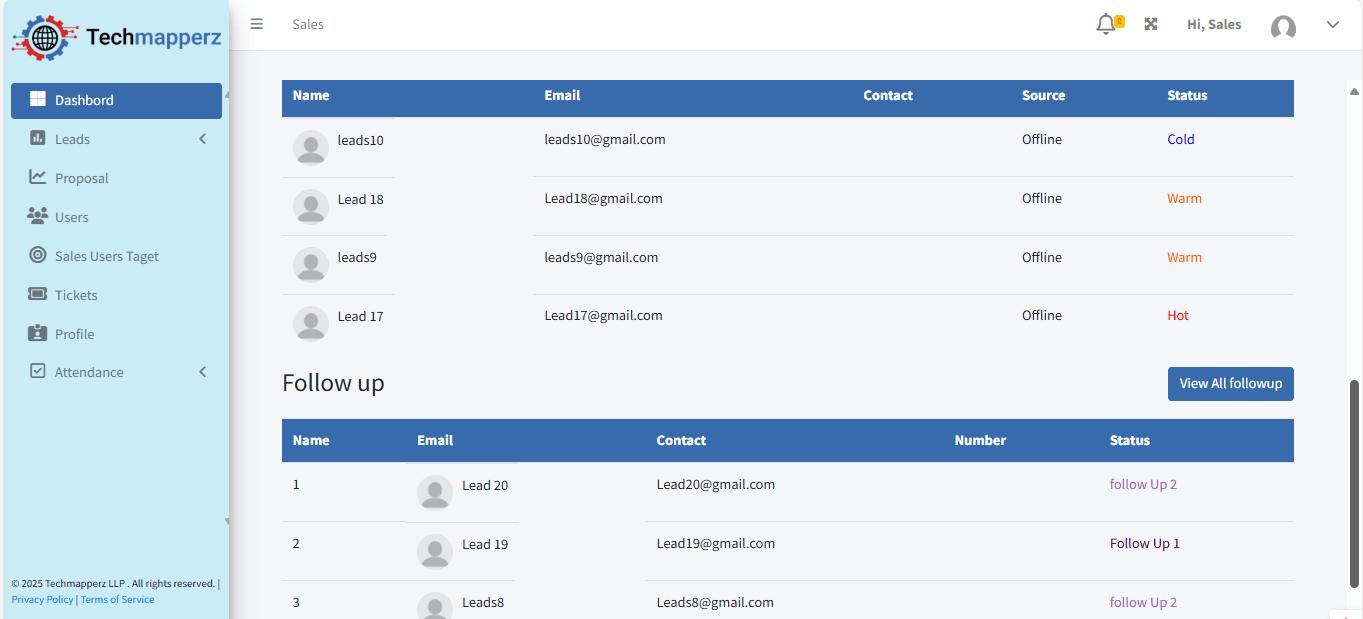Click the Warm status for Lead 18

(x=1184, y=198)
